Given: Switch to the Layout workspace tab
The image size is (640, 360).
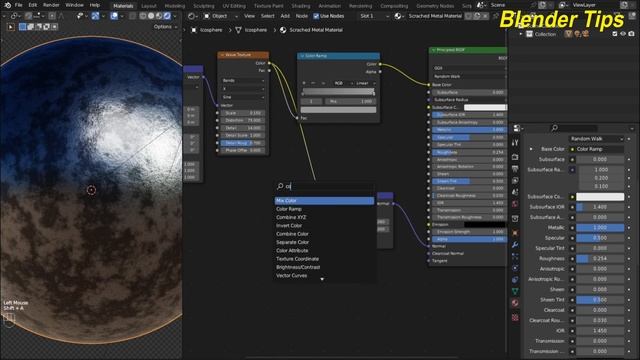Looking at the screenshot, I should (149, 6).
